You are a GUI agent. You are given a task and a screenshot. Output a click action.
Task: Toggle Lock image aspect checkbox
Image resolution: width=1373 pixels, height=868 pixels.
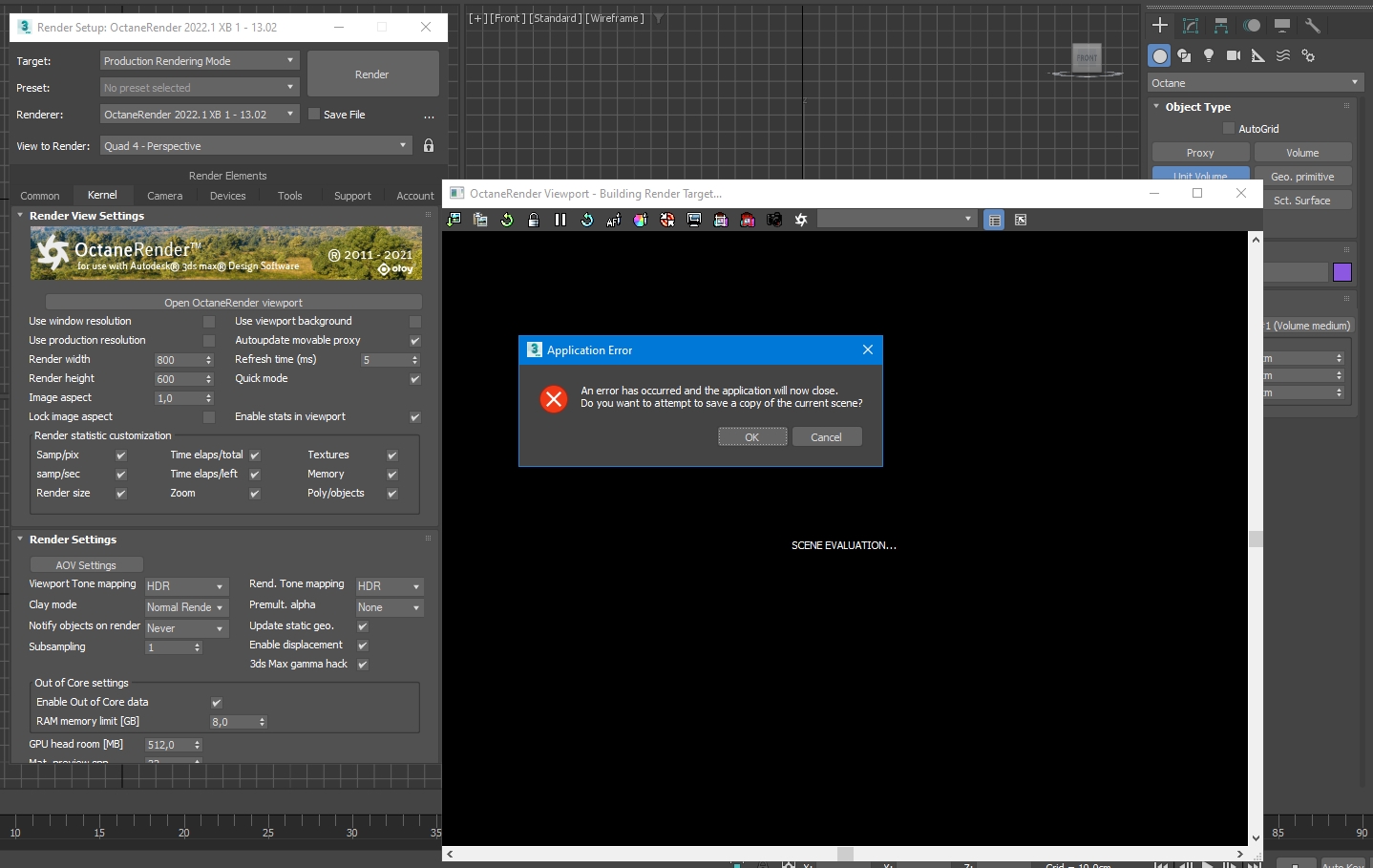click(x=209, y=417)
